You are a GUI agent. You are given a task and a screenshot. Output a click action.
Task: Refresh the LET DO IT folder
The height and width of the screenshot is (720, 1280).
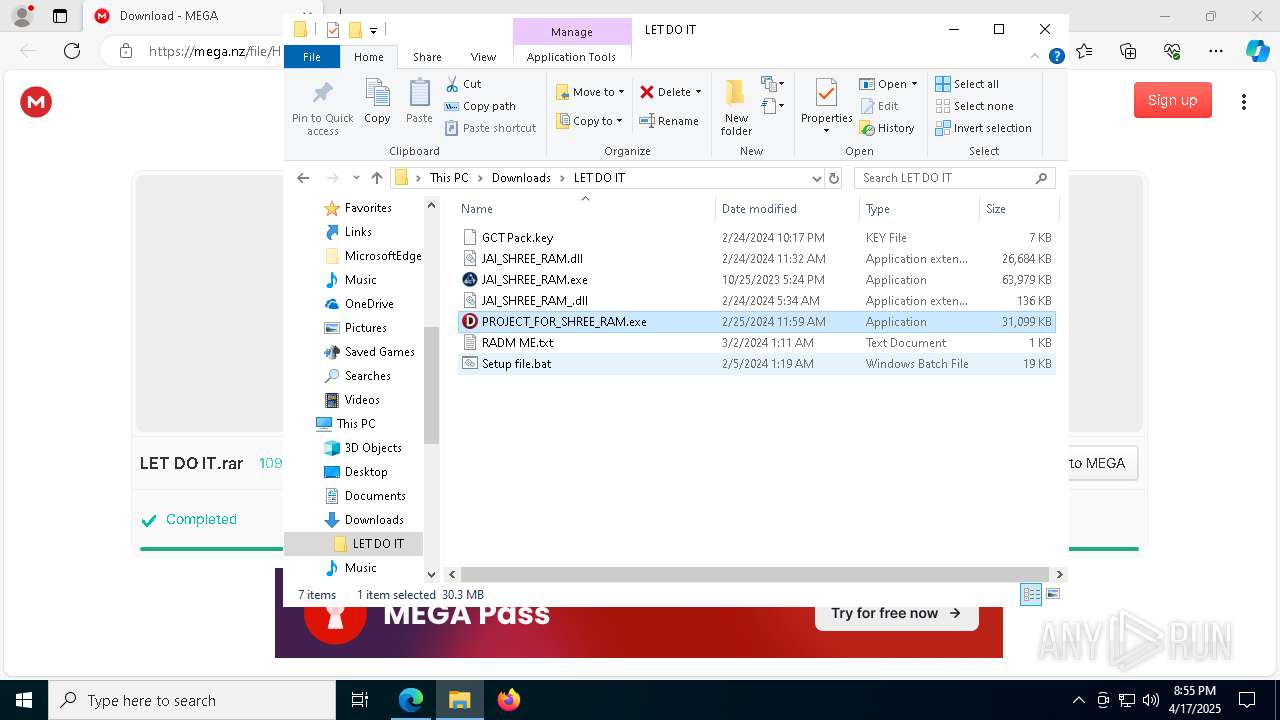tap(834, 178)
